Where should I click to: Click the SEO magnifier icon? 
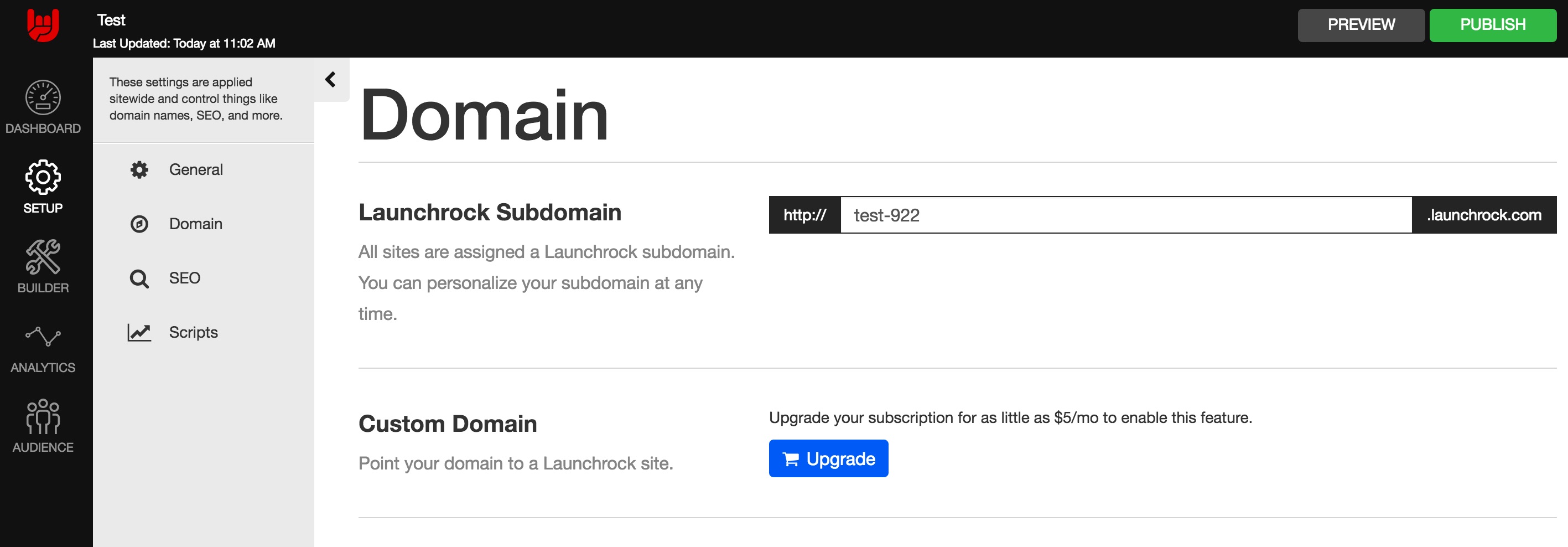click(139, 278)
